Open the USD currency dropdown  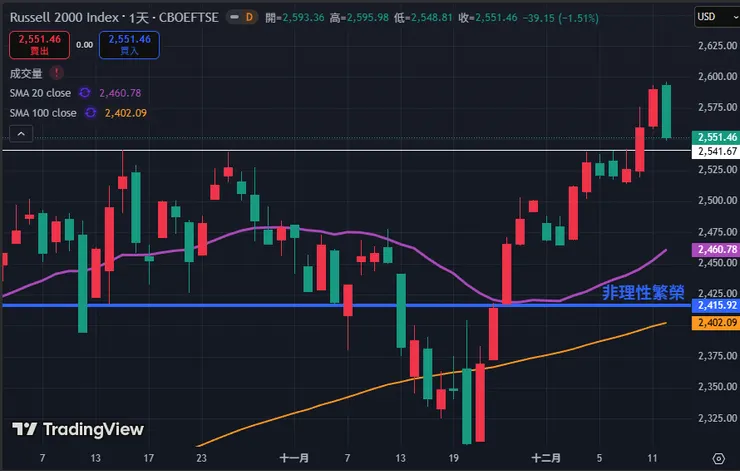[x=717, y=17]
